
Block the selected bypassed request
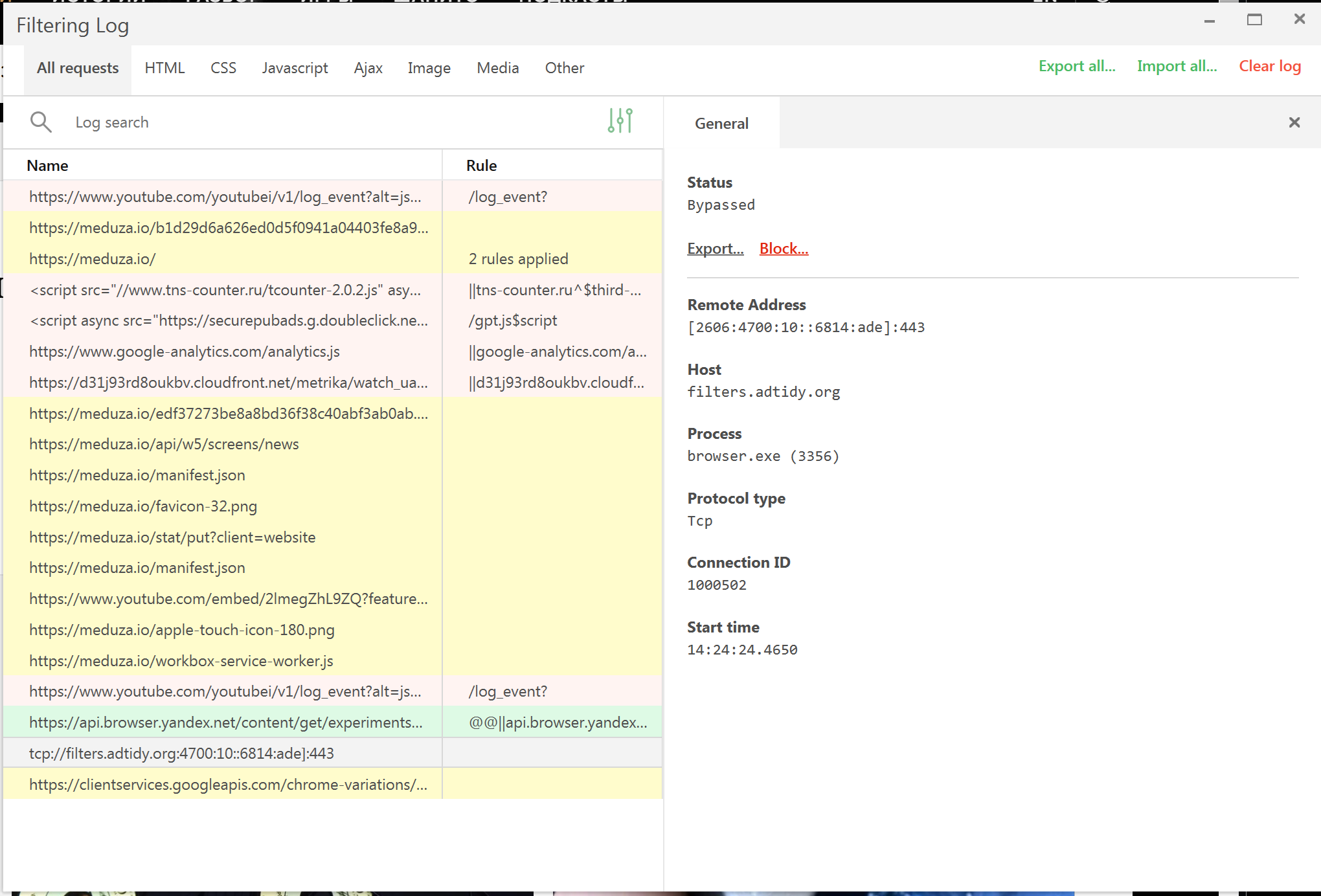[x=784, y=249]
